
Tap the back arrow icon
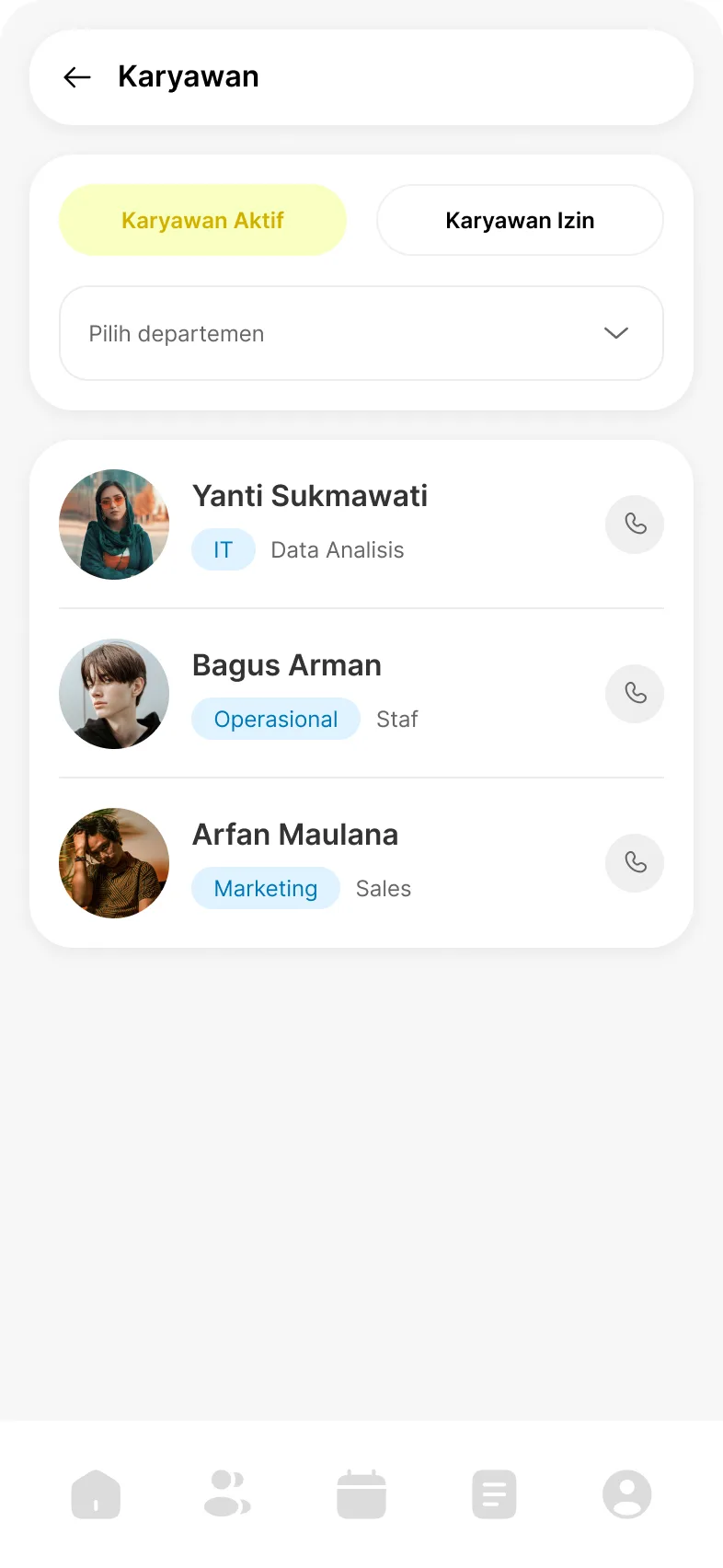pyautogui.click(x=77, y=77)
